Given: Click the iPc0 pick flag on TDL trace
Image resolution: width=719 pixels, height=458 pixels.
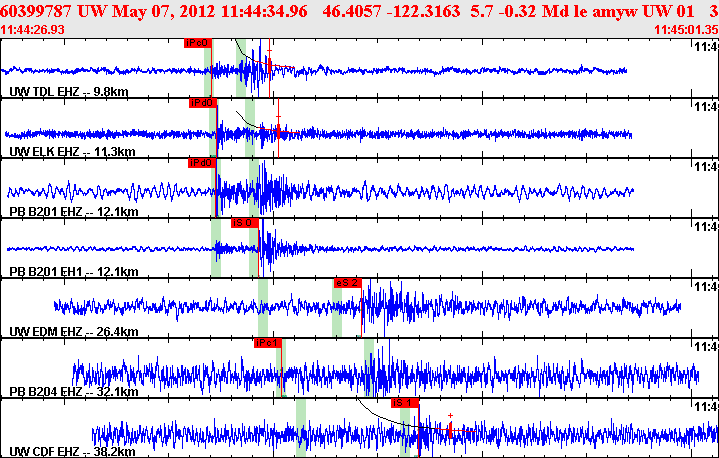Looking at the screenshot, I should pyautogui.click(x=198, y=43).
